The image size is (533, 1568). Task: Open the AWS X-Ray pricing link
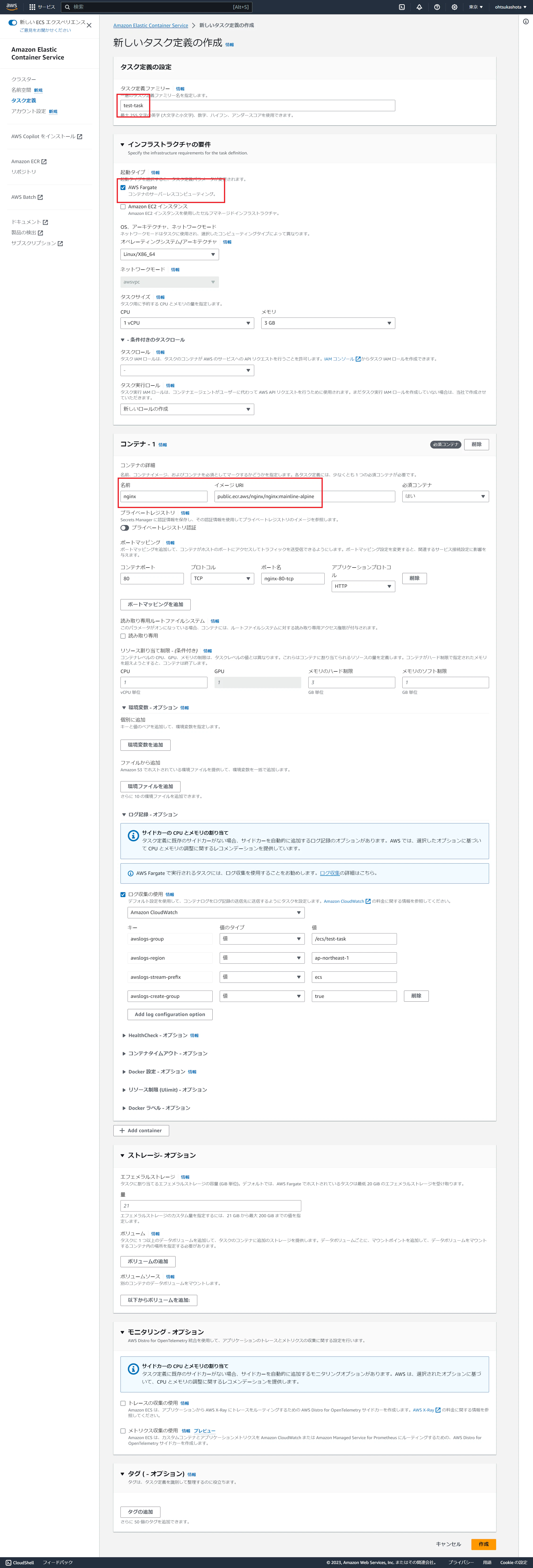pos(426,1410)
